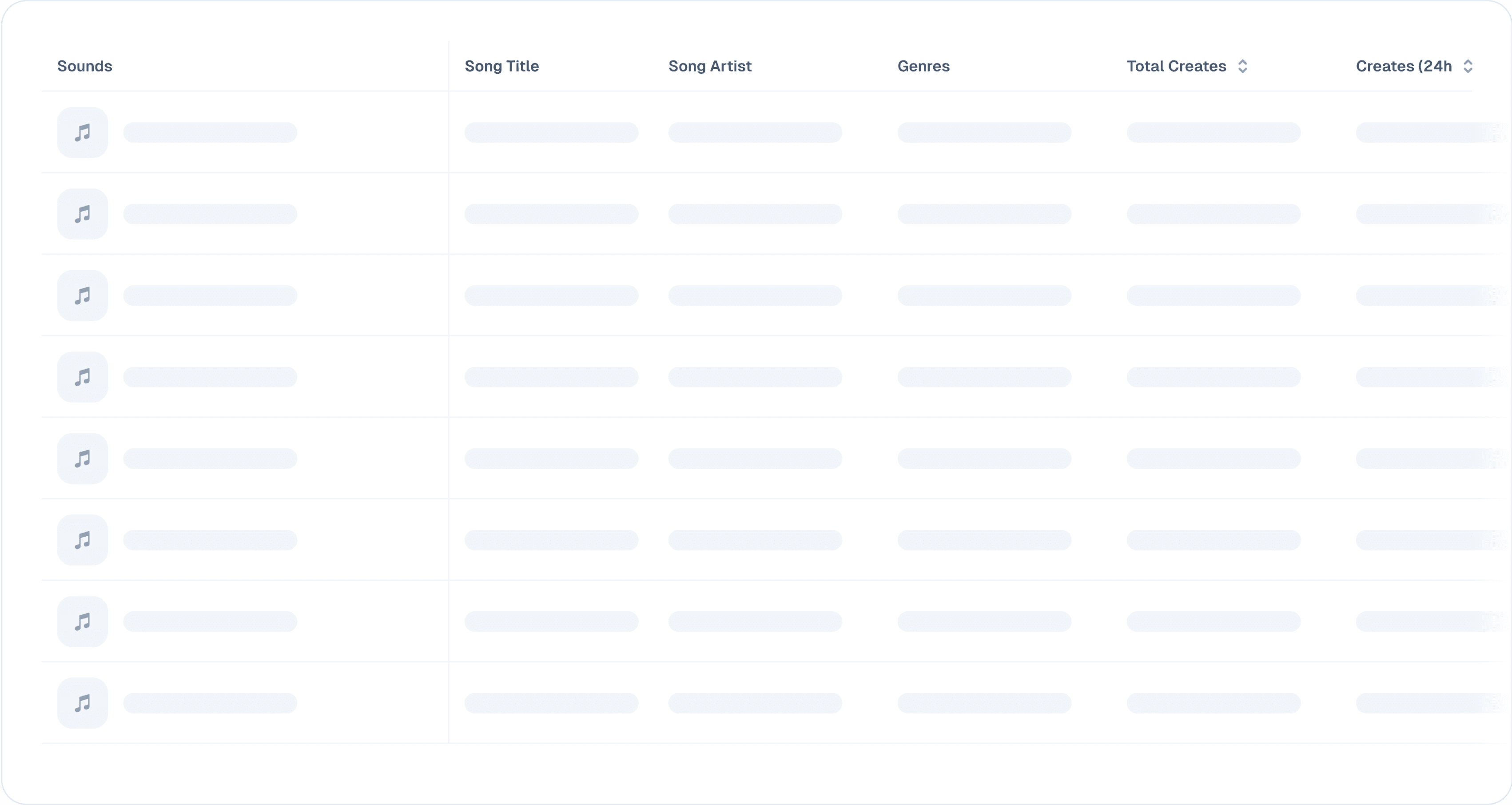Click the Creates (24h column header text
The height and width of the screenshot is (805, 1512).
pyautogui.click(x=1404, y=66)
